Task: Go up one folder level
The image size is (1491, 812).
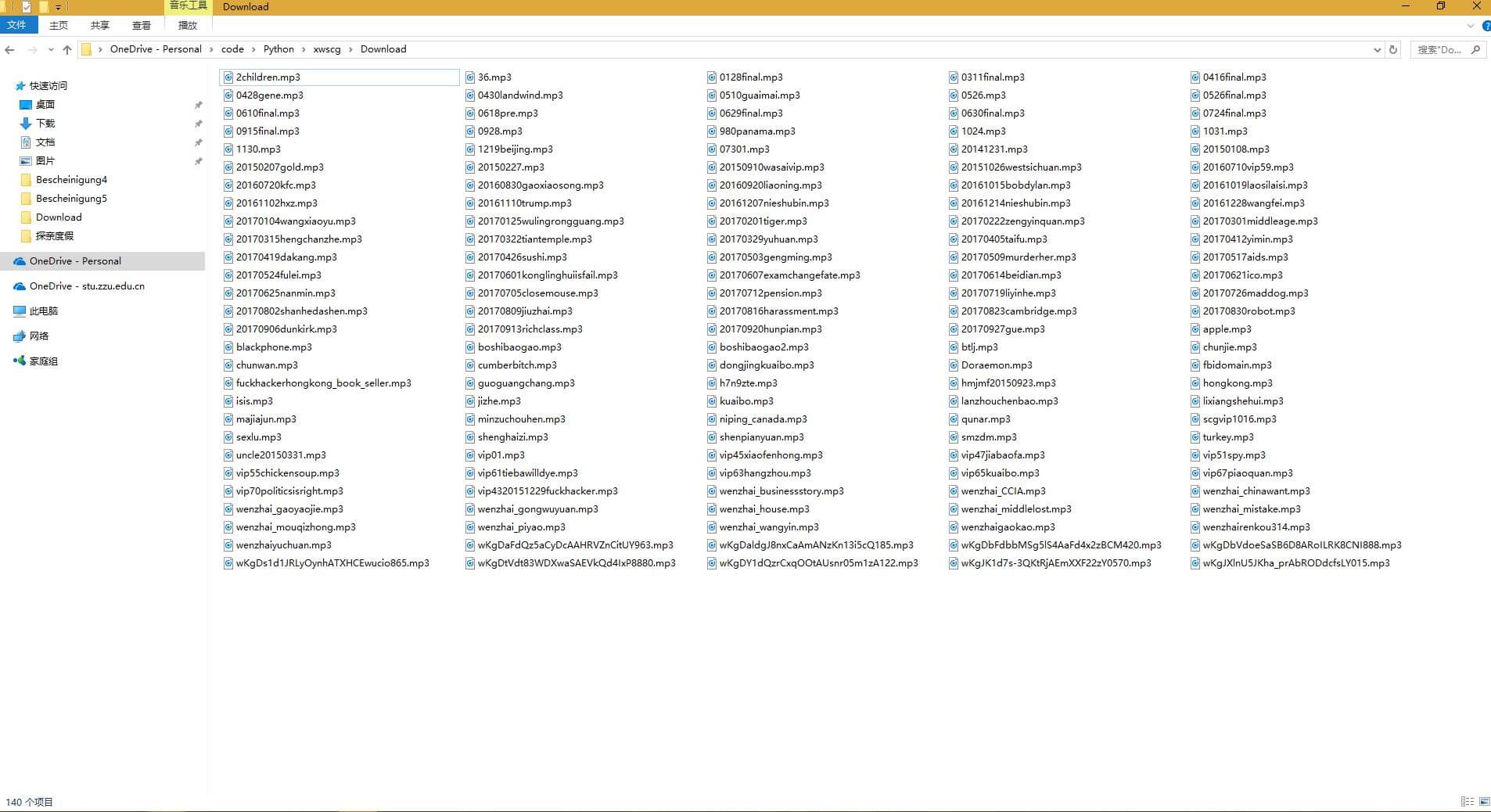Action: pyautogui.click(x=67, y=49)
